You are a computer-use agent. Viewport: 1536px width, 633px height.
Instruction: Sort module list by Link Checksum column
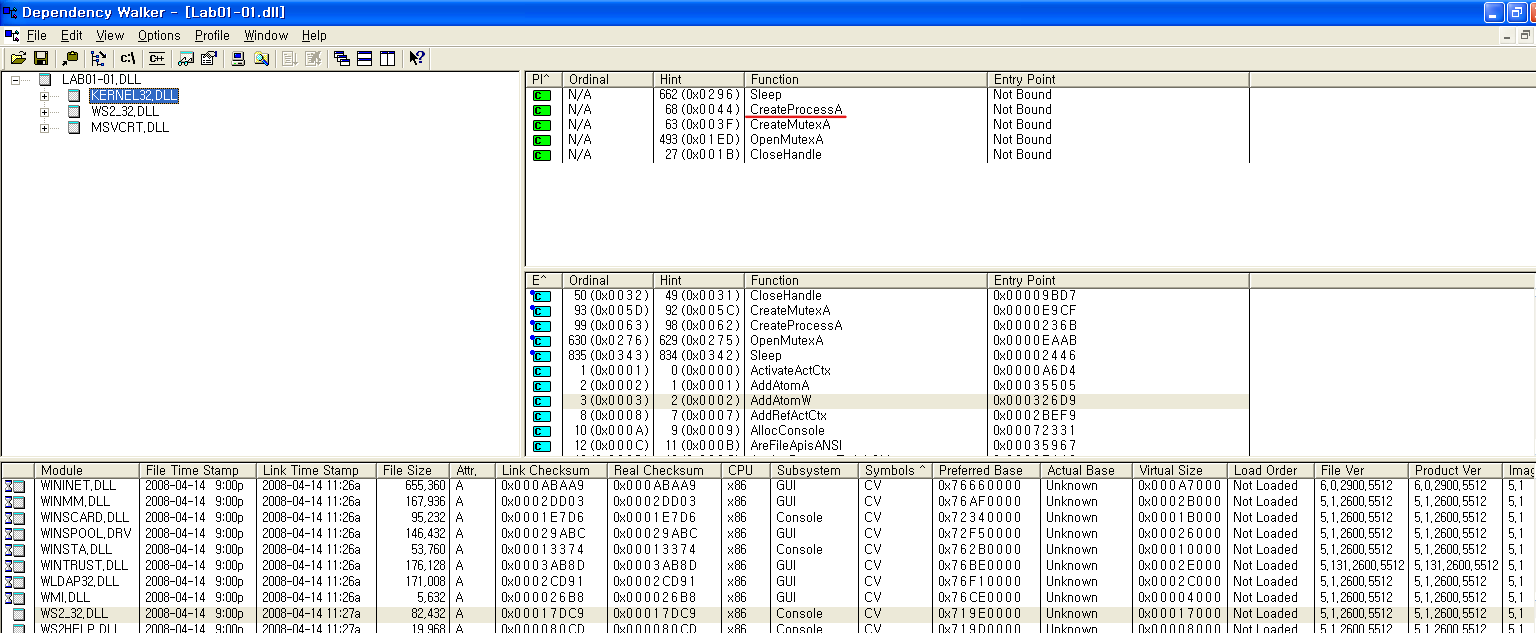point(551,470)
